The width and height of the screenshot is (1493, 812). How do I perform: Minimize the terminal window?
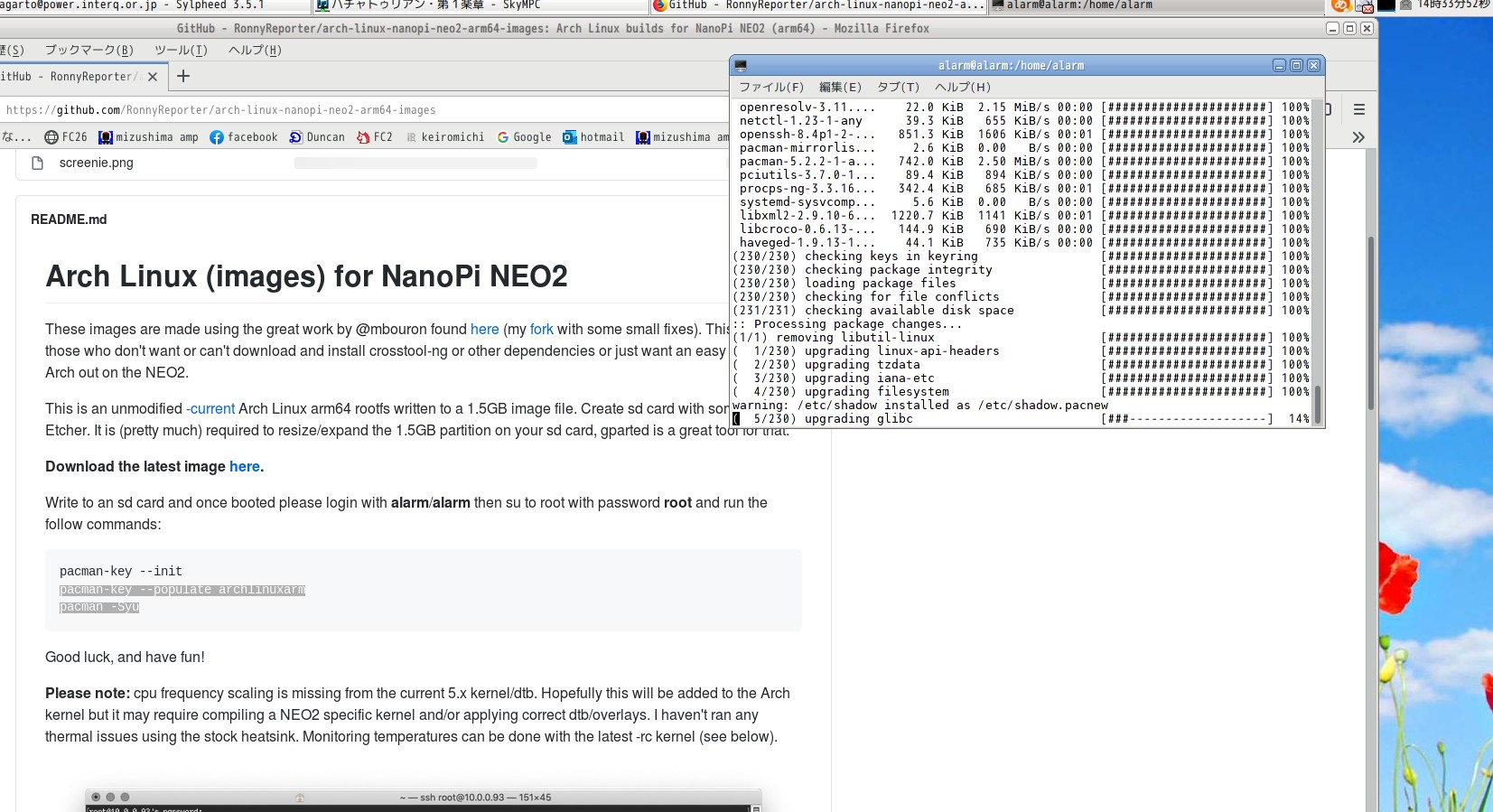pyautogui.click(x=1279, y=66)
